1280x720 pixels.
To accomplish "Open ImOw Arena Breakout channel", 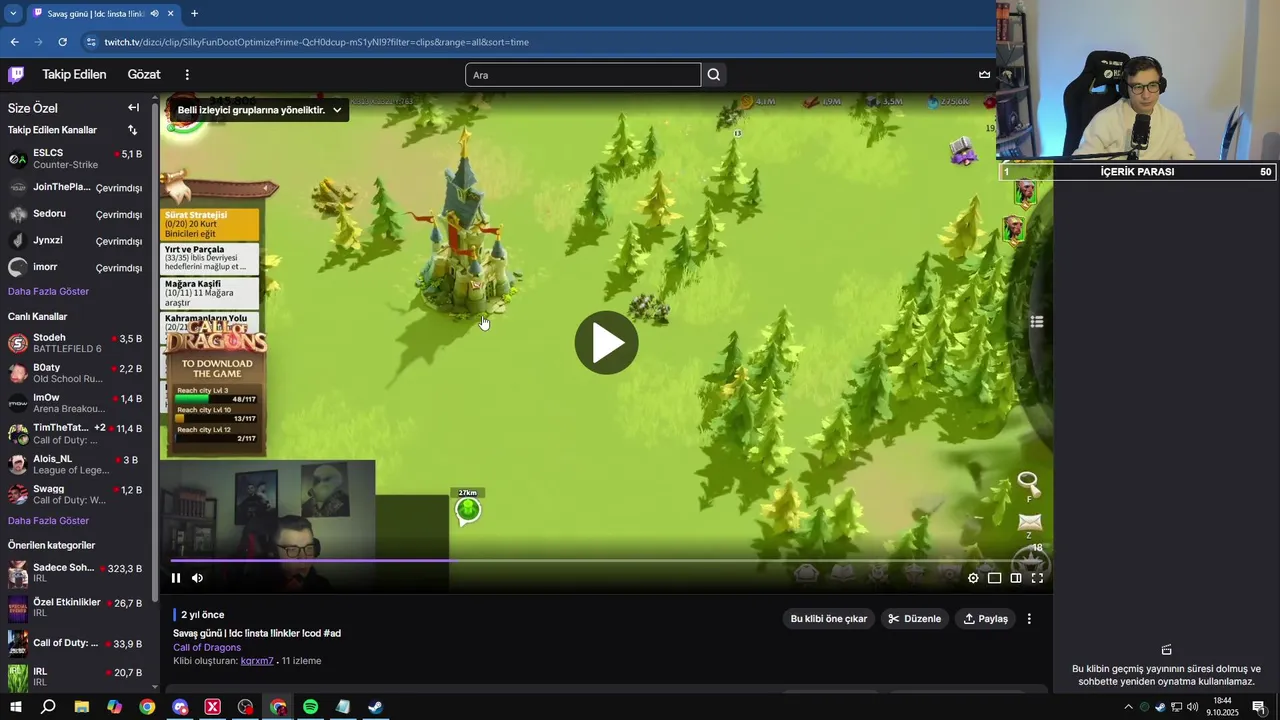I will tap(77, 403).
